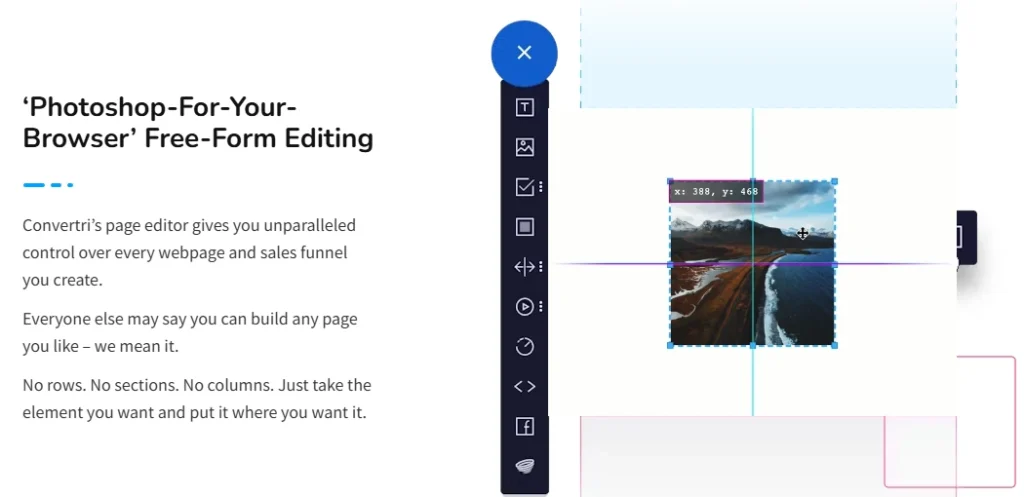This screenshot has width=1024, height=497.
Task: Open more options beside the checkbox form tool
Action: coord(541,187)
